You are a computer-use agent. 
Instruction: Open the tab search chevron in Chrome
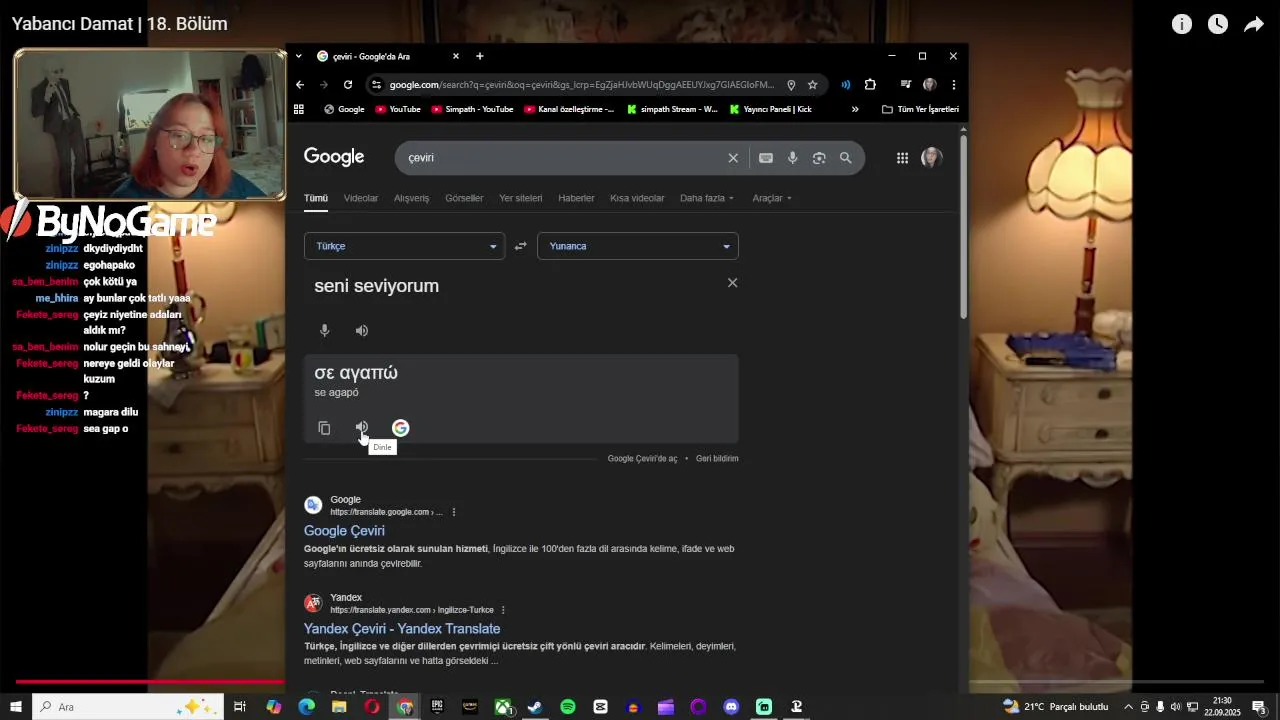click(298, 56)
